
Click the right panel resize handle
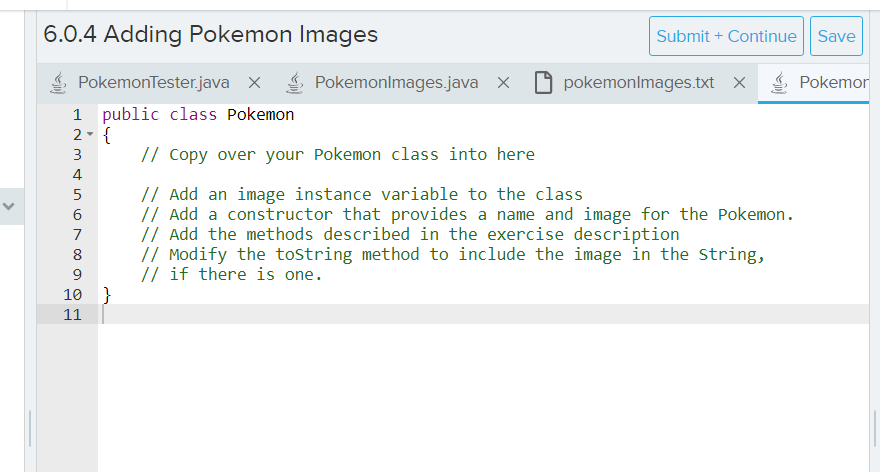pos(874,429)
